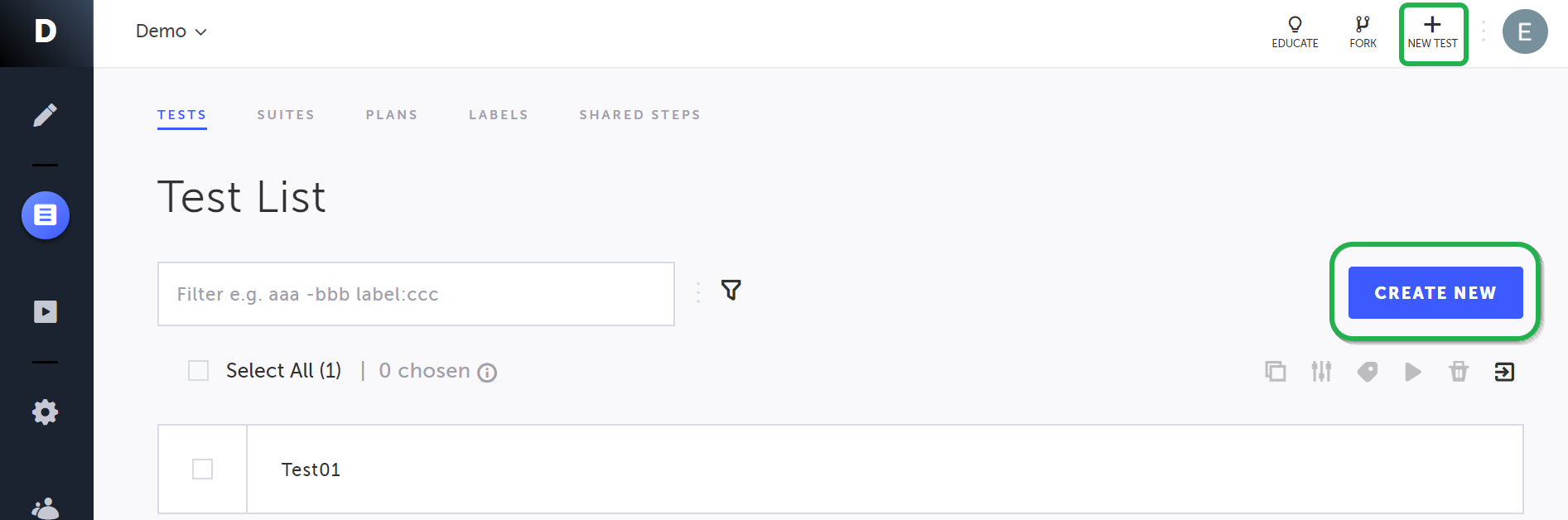The height and width of the screenshot is (520, 1568).
Task: Click the export arrow icon
Action: [x=1504, y=372]
